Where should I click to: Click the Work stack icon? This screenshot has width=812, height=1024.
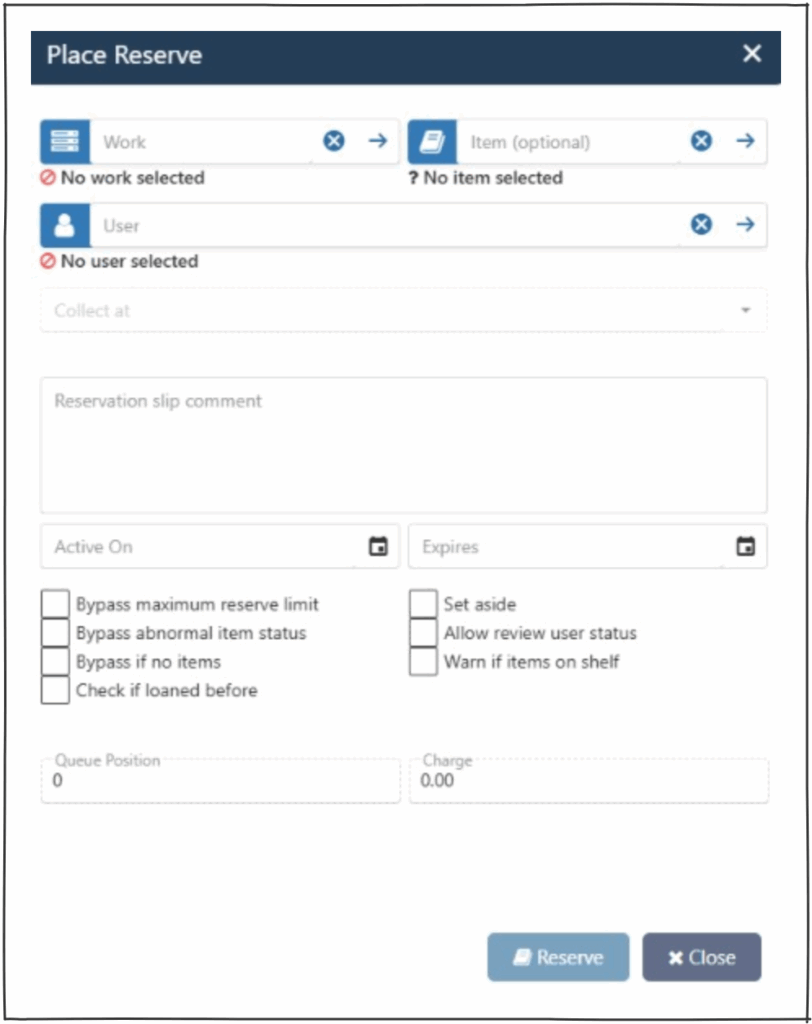click(x=65, y=142)
